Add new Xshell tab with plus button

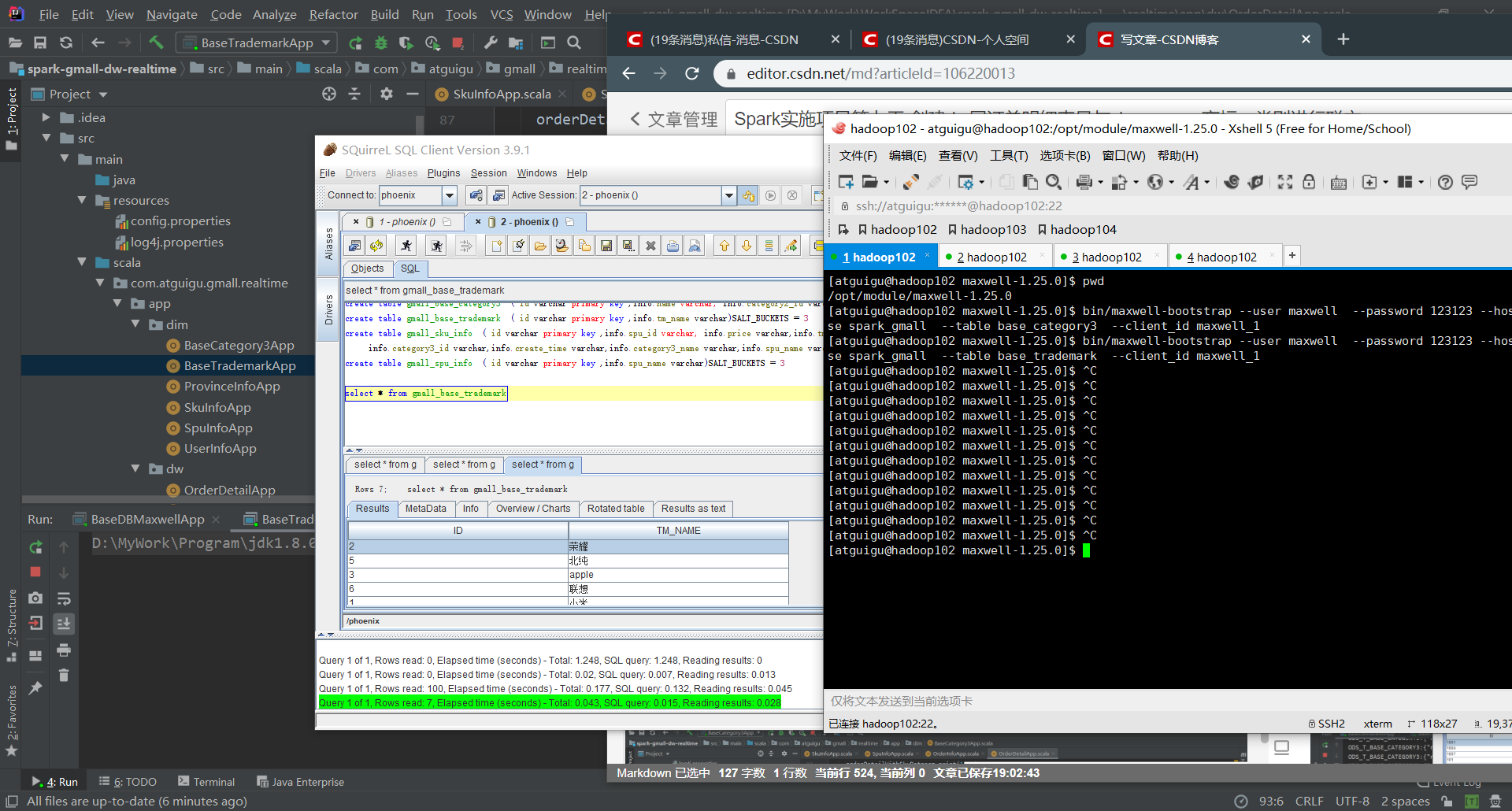(x=1291, y=256)
